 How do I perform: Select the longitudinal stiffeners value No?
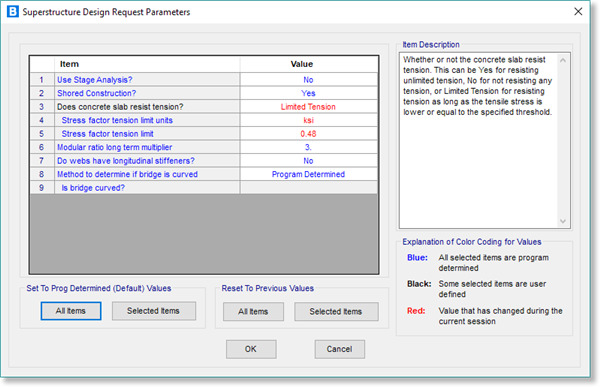308,161
